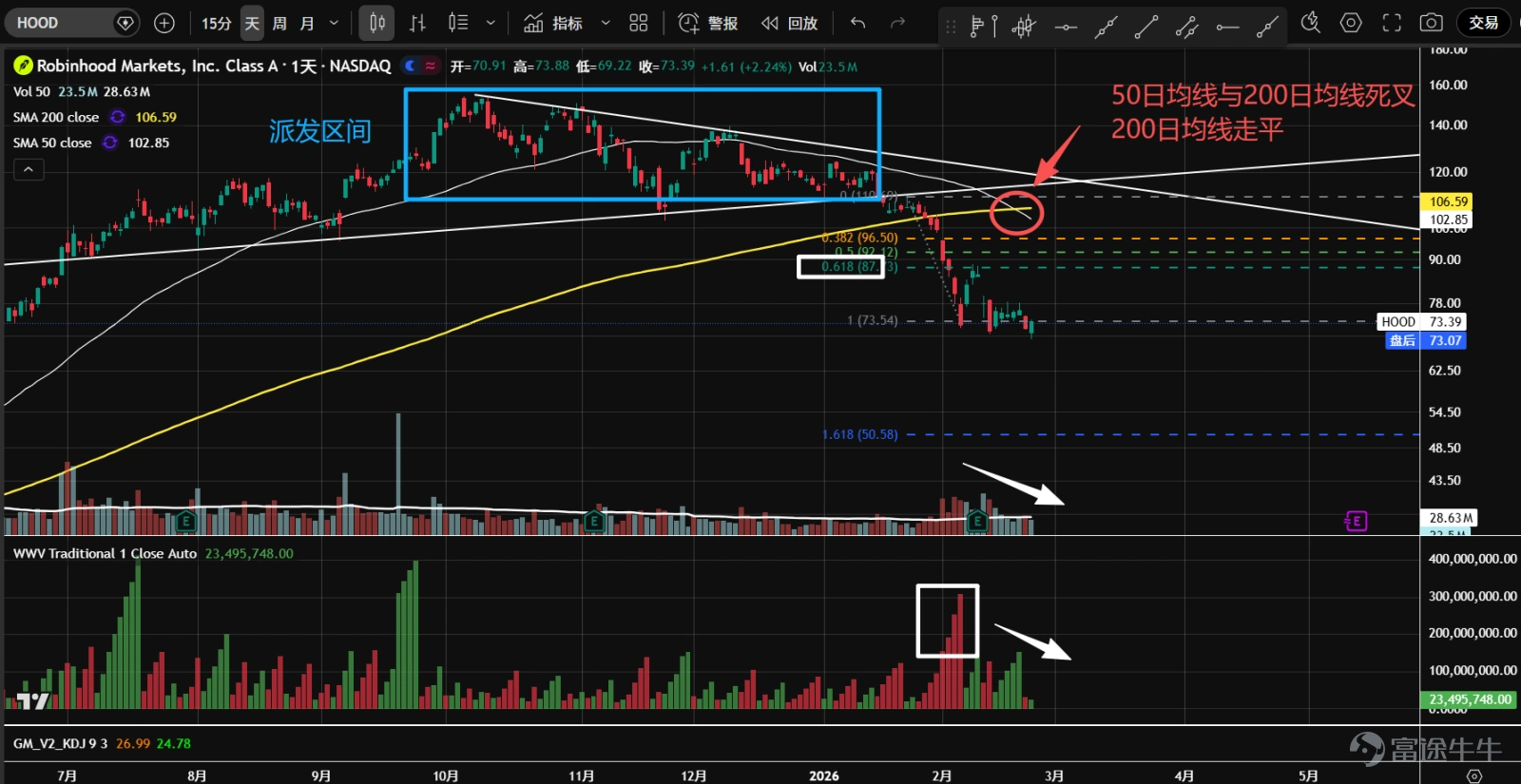
Task: Select the SMA 200 close legend
Action: pyautogui.click(x=56, y=117)
